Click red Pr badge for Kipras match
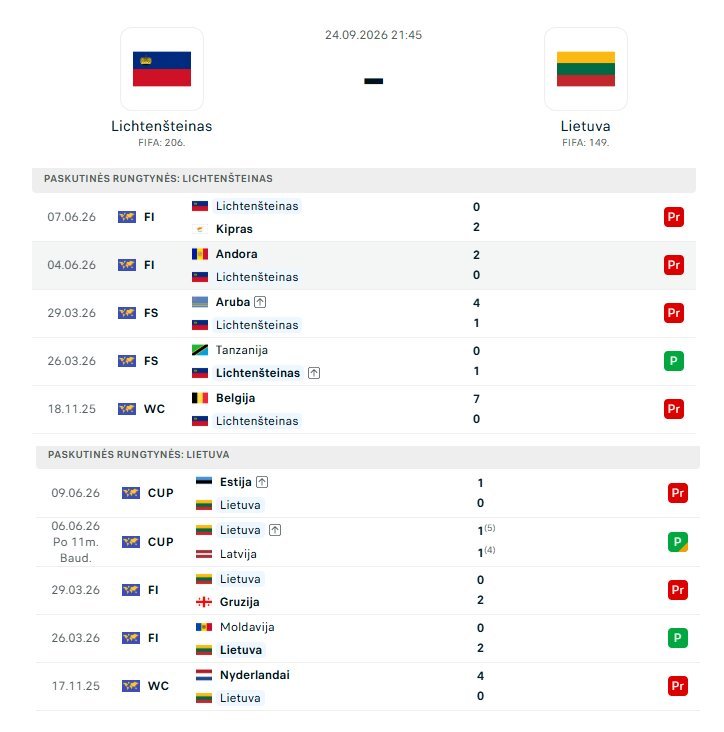The width and height of the screenshot is (724, 732). point(674,217)
